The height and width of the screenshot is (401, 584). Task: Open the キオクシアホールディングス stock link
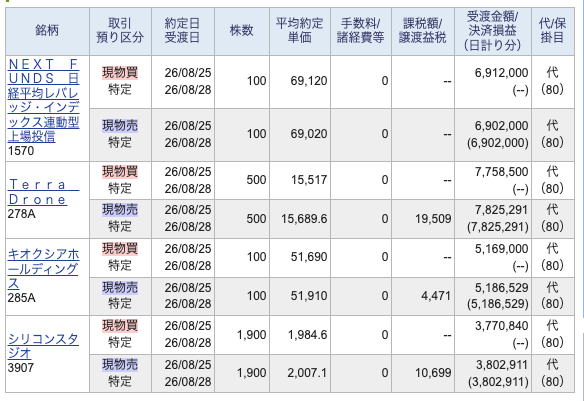(44, 269)
